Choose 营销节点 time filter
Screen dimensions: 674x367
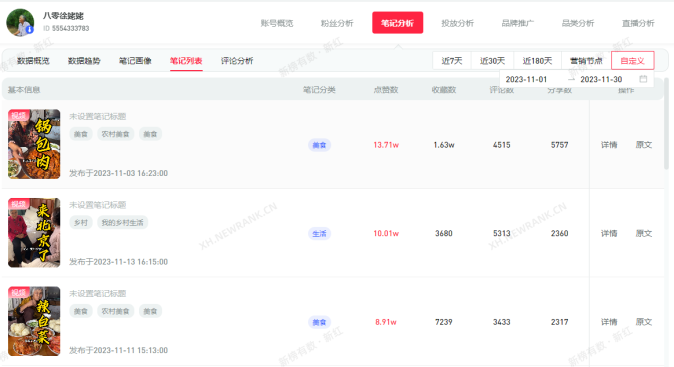pyautogui.click(x=586, y=61)
